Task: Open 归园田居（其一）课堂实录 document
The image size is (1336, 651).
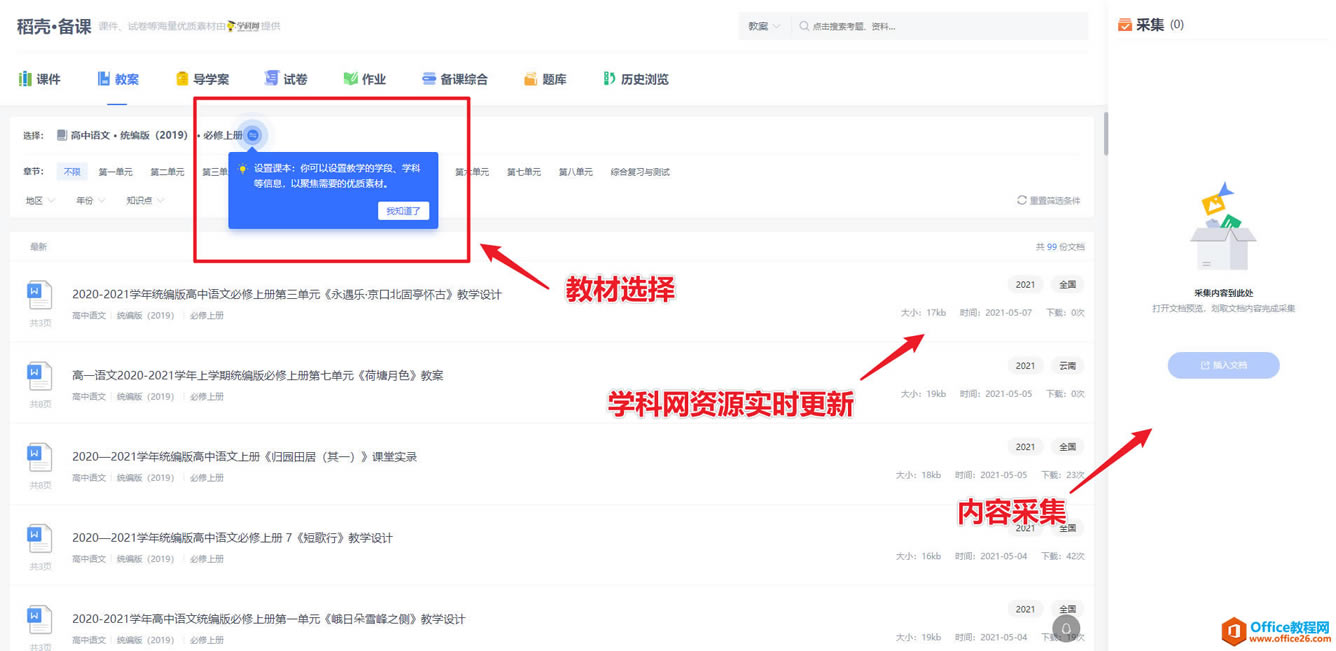Action: (245, 457)
